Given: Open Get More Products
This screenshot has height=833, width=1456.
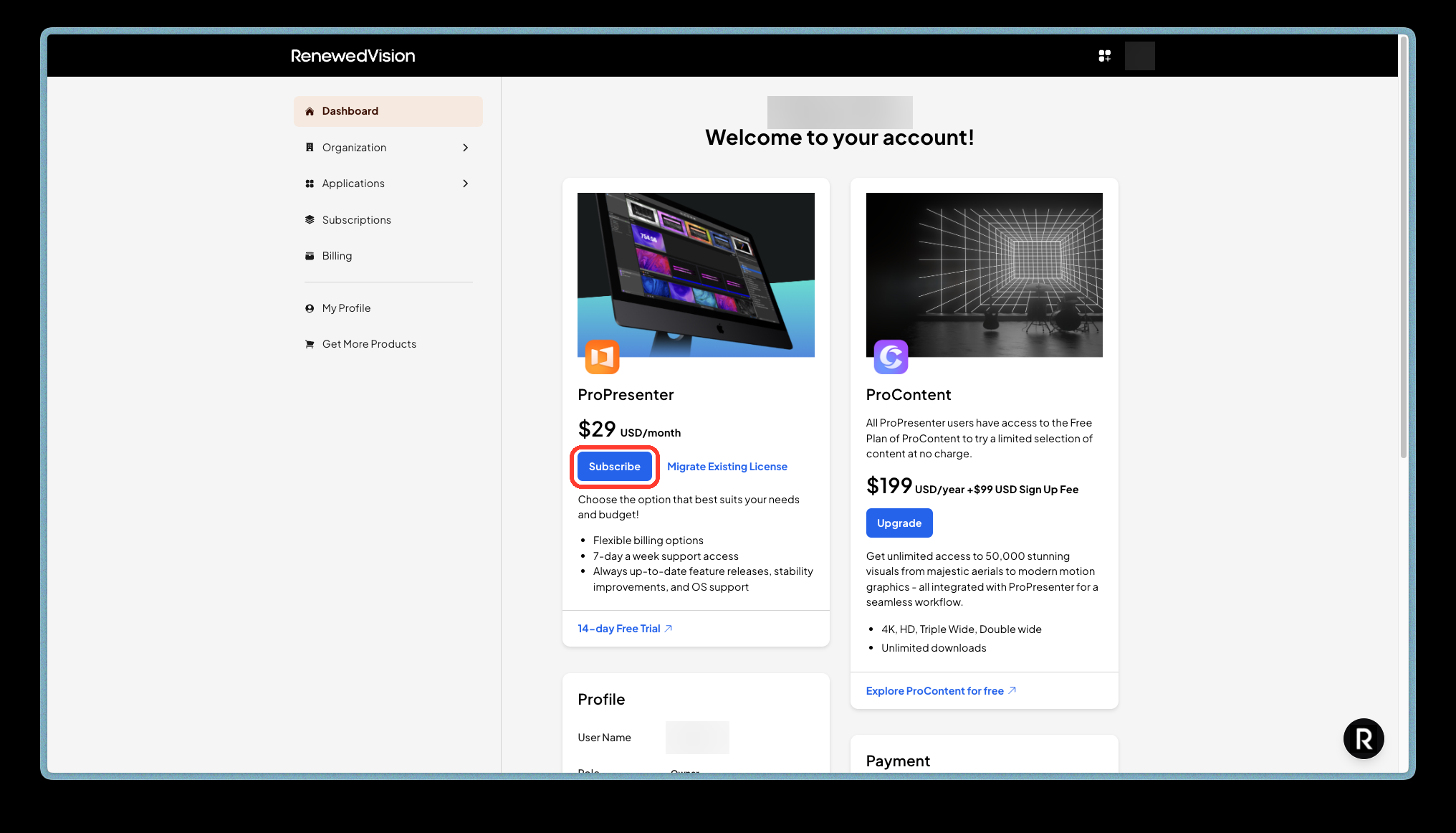Looking at the screenshot, I should coord(388,344).
